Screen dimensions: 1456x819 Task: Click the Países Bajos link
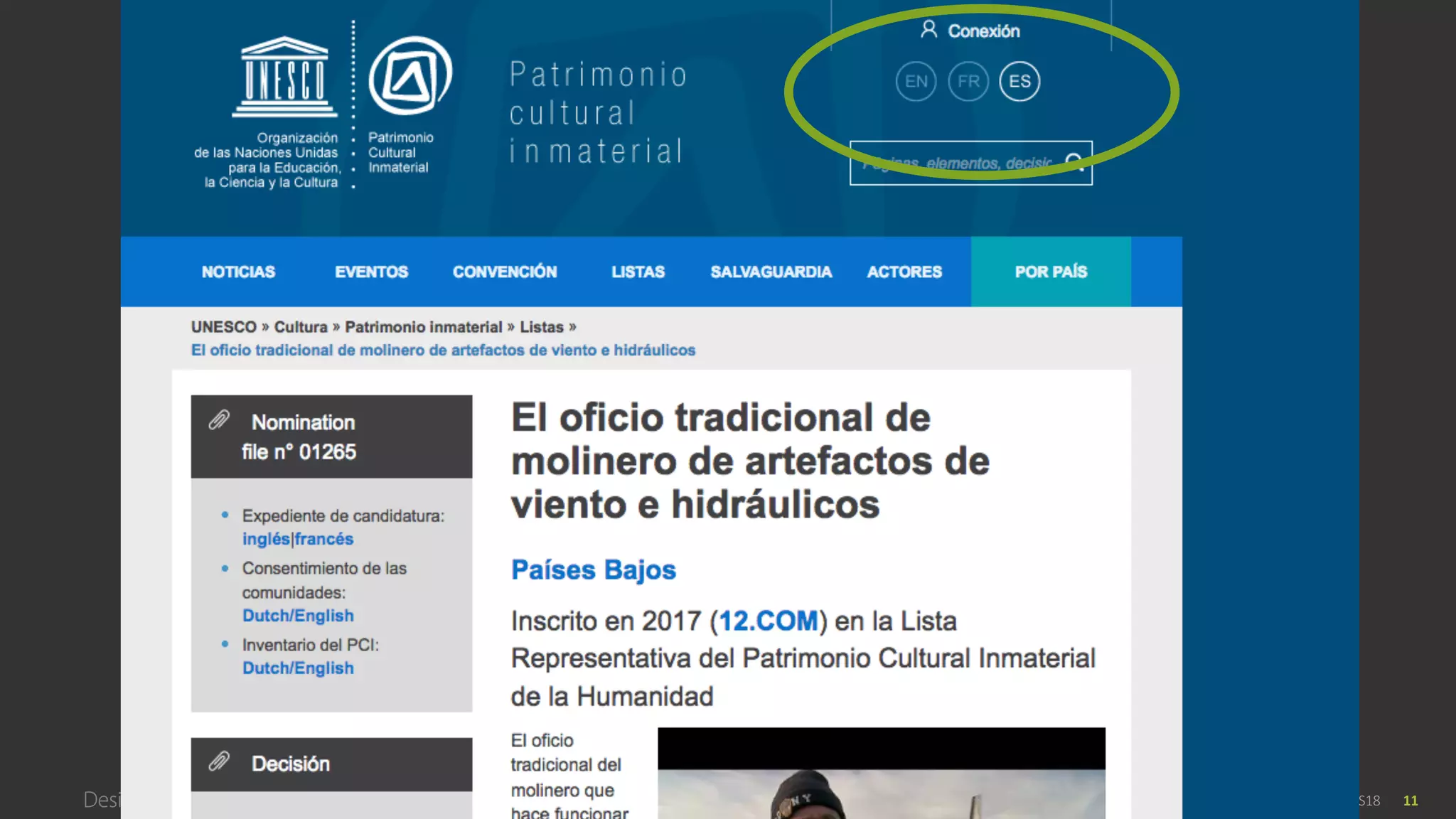[593, 570]
